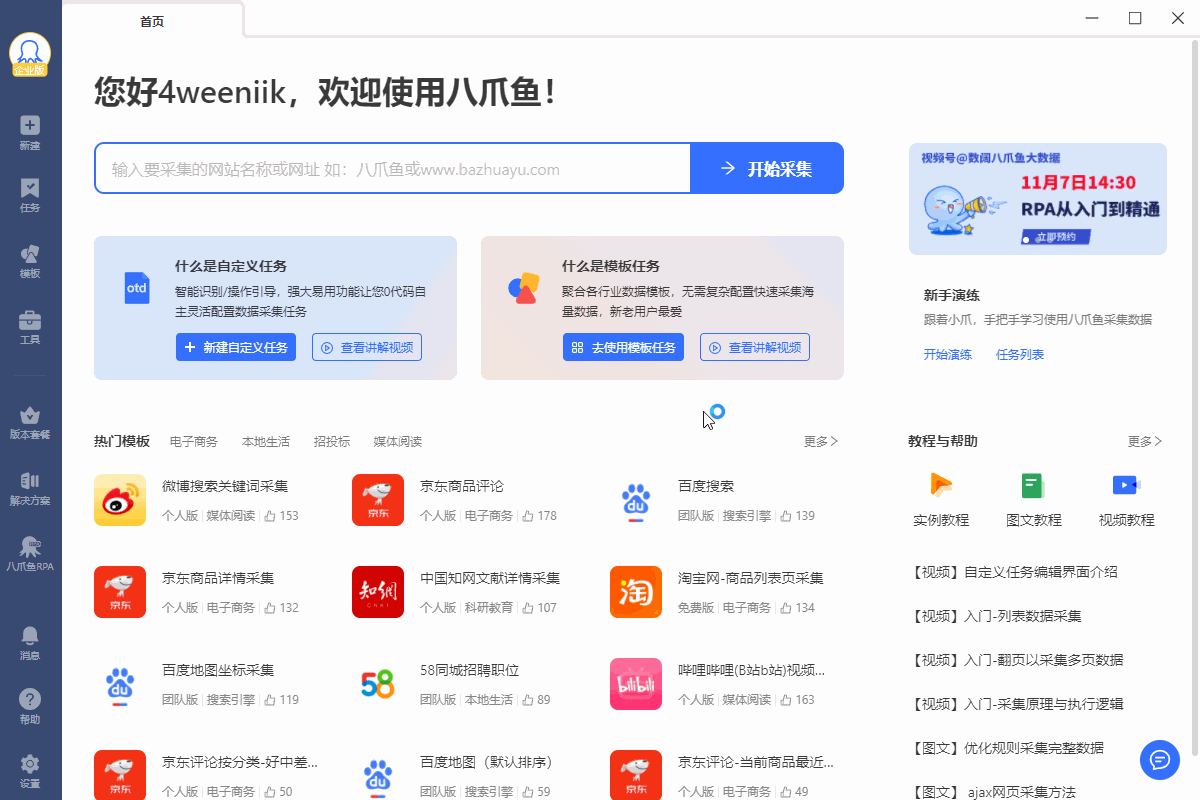Viewport: 1200px width, 800px height.
Task: Open 【图文】优化规则采集完整数据
Action: point(1006,748)
